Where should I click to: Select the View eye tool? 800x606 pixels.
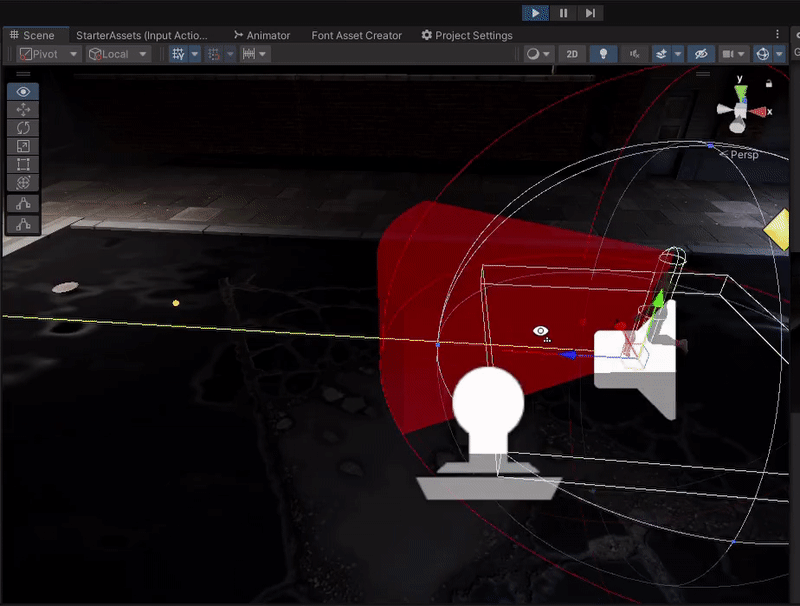23,92
